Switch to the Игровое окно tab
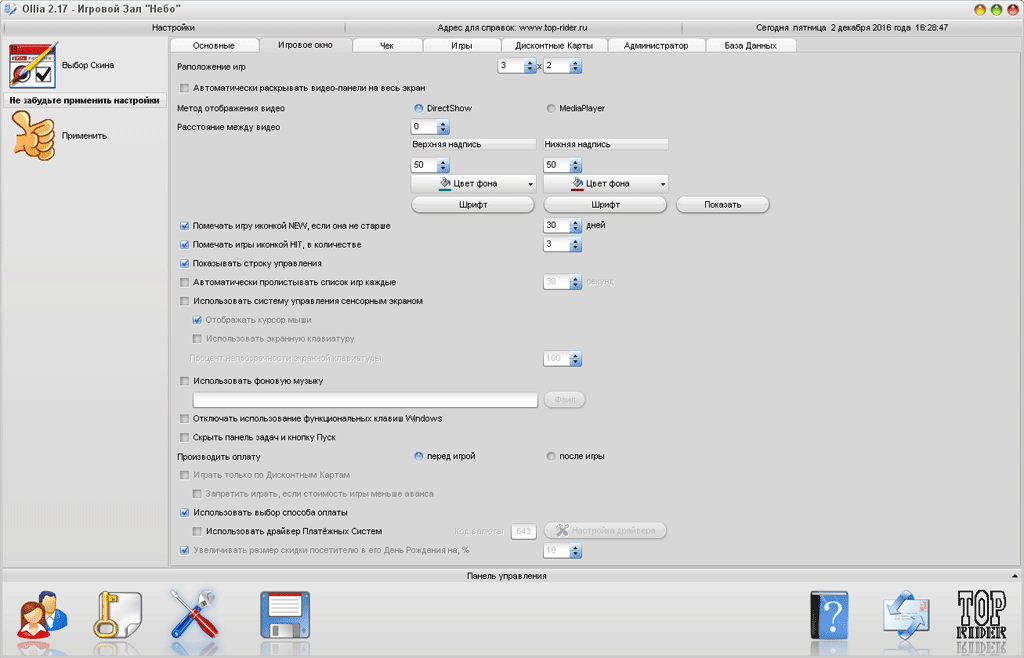Screen dimensions: 1024x658 point(305,45)
